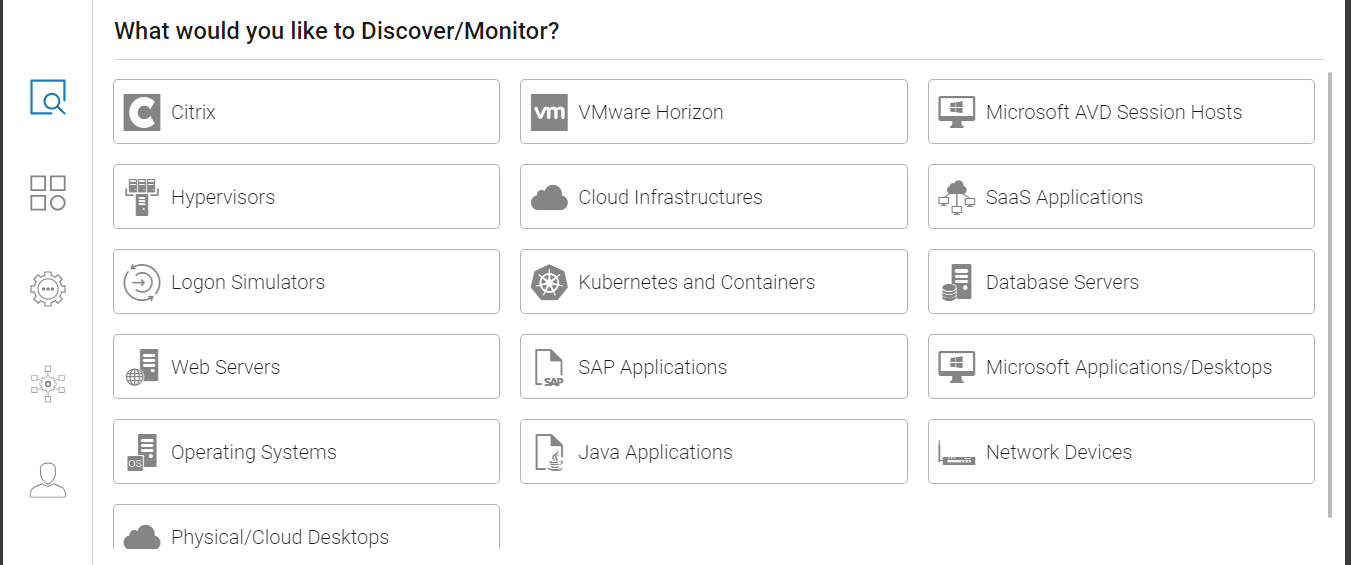The height and width of the screenshot is (565, 1351).
Task: Click the SaaS Applications cloud network icon
Action: click(x=957, y=197)
